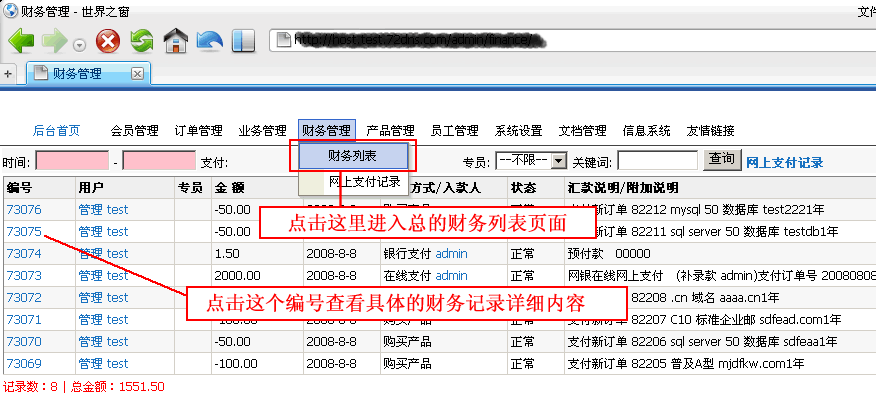Click the 查询 button

722,159
